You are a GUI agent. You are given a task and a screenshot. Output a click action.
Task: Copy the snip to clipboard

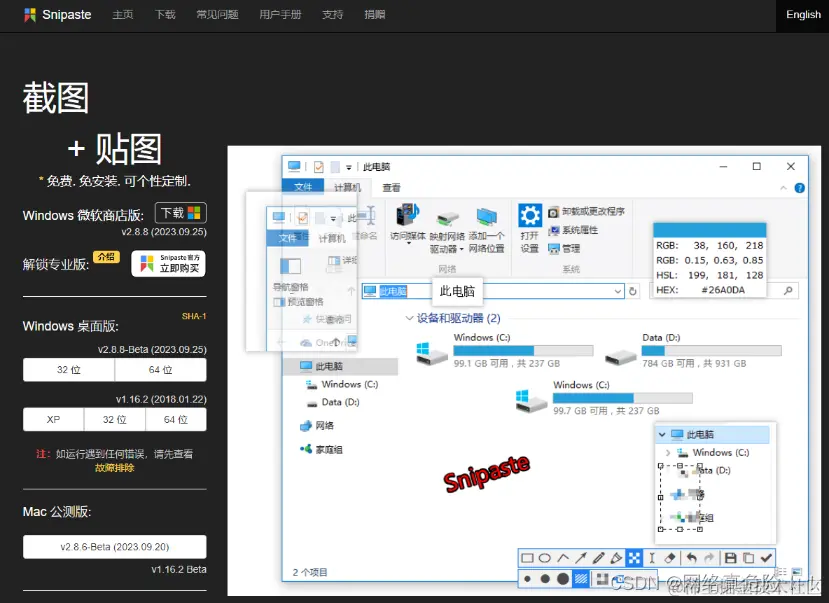[748, 558]
